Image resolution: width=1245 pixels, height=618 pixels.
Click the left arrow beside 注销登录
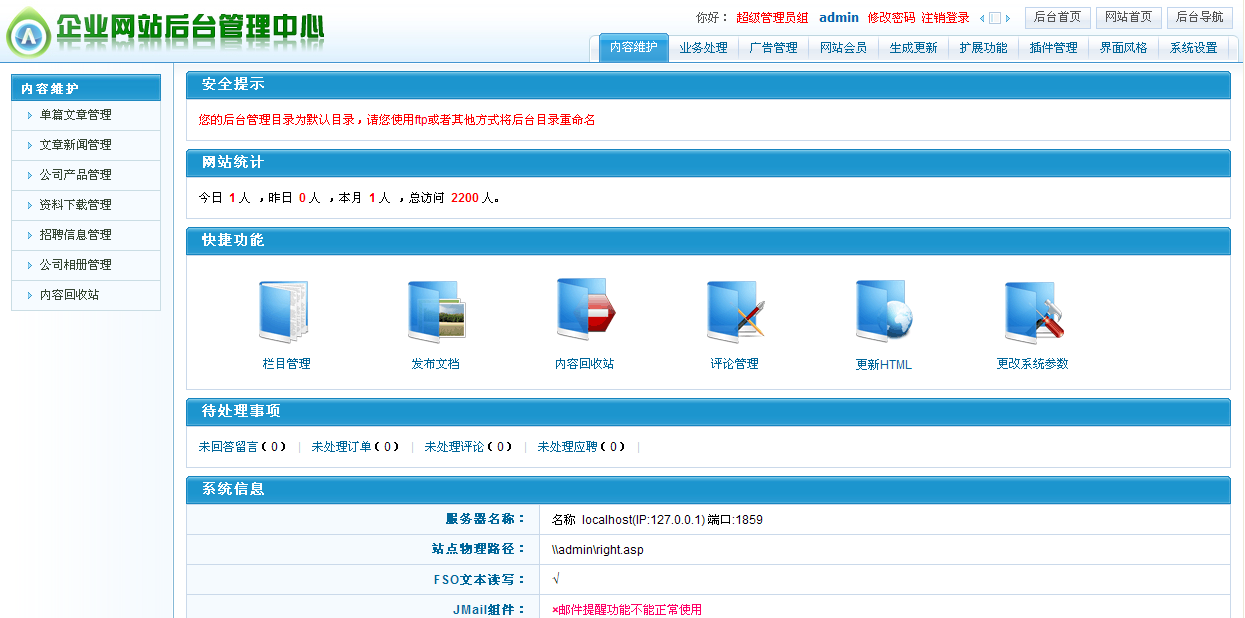(982, 18)
